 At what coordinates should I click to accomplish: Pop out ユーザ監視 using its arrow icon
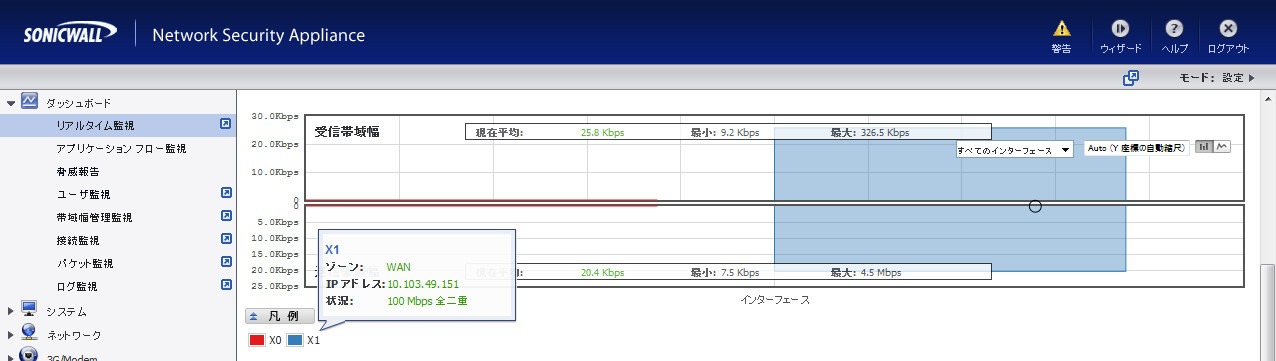click(x=226, y=194)
